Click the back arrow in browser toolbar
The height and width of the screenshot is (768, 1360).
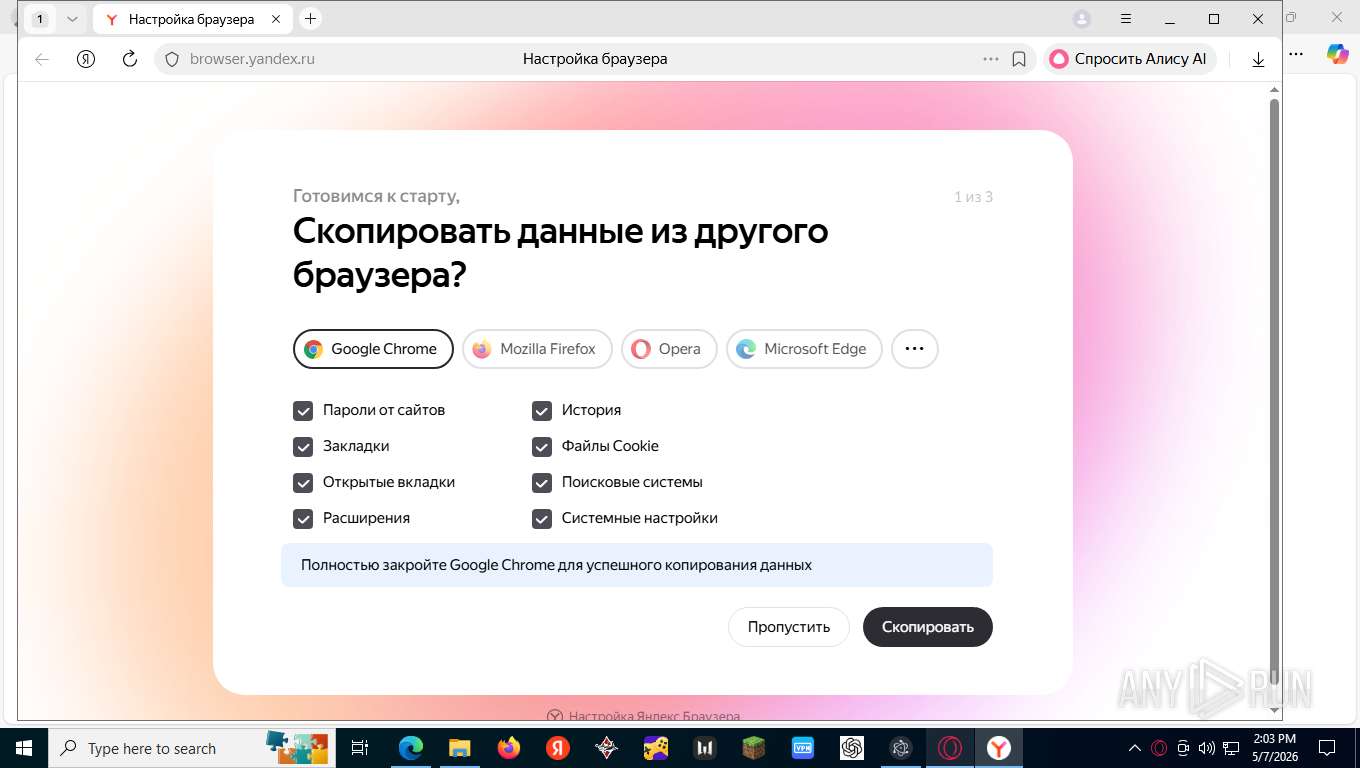point(42,59)
